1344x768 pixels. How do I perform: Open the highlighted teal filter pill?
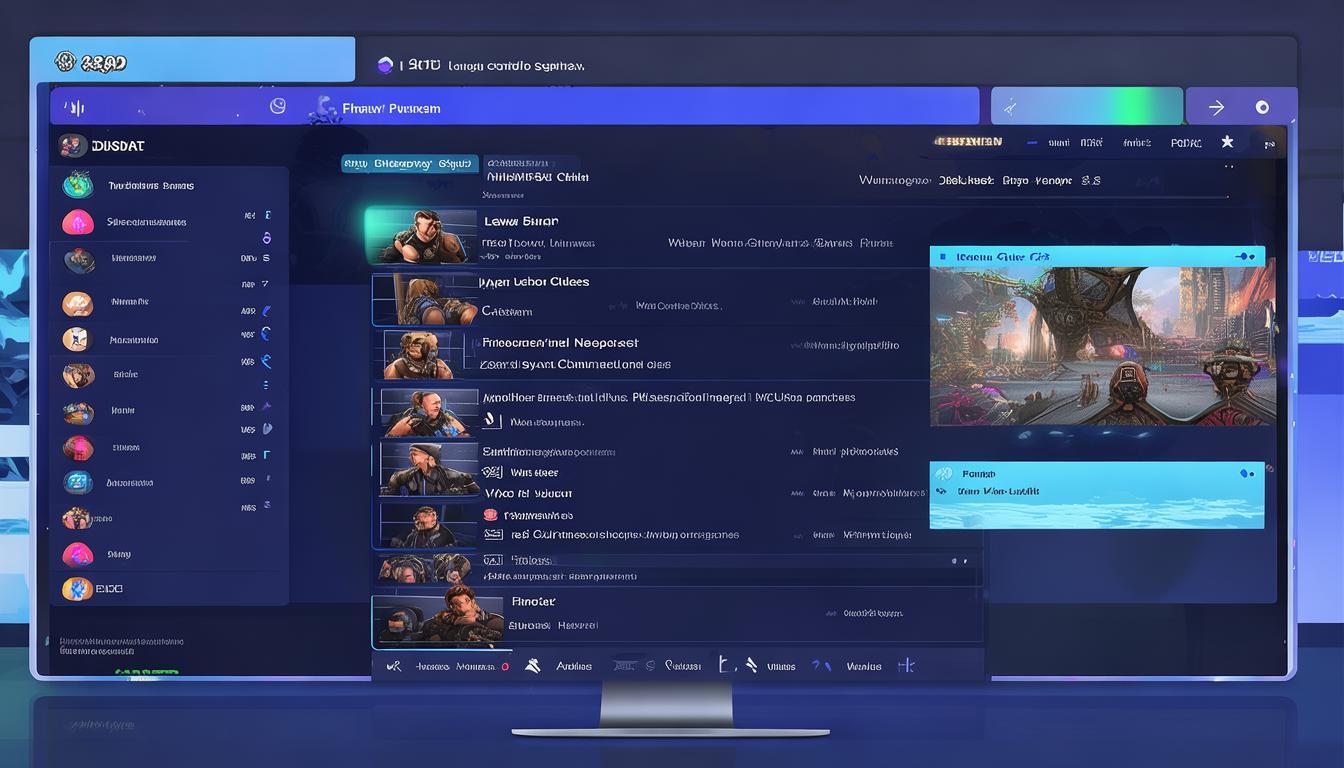coord(408,163)
